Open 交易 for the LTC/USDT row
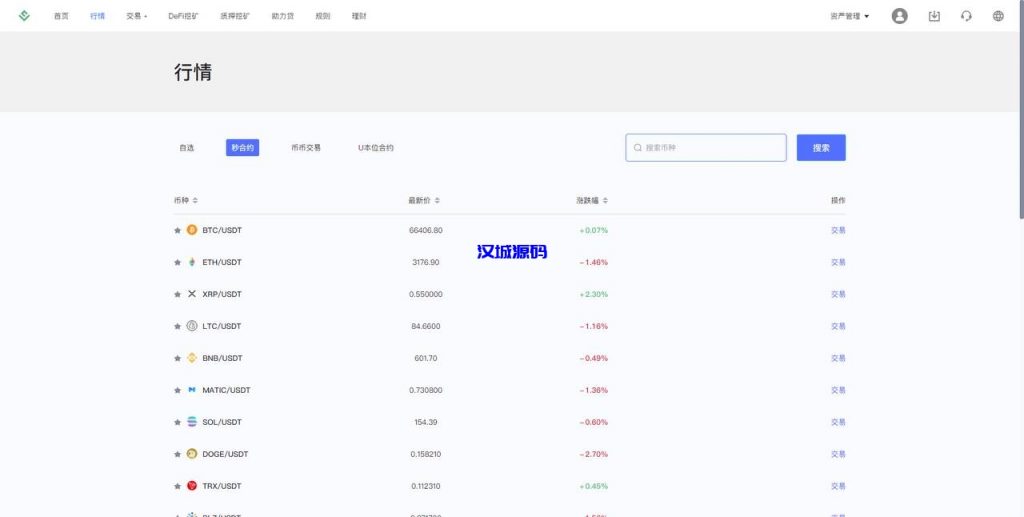Viewport: 1024px width, 517px height. [838, 326]
